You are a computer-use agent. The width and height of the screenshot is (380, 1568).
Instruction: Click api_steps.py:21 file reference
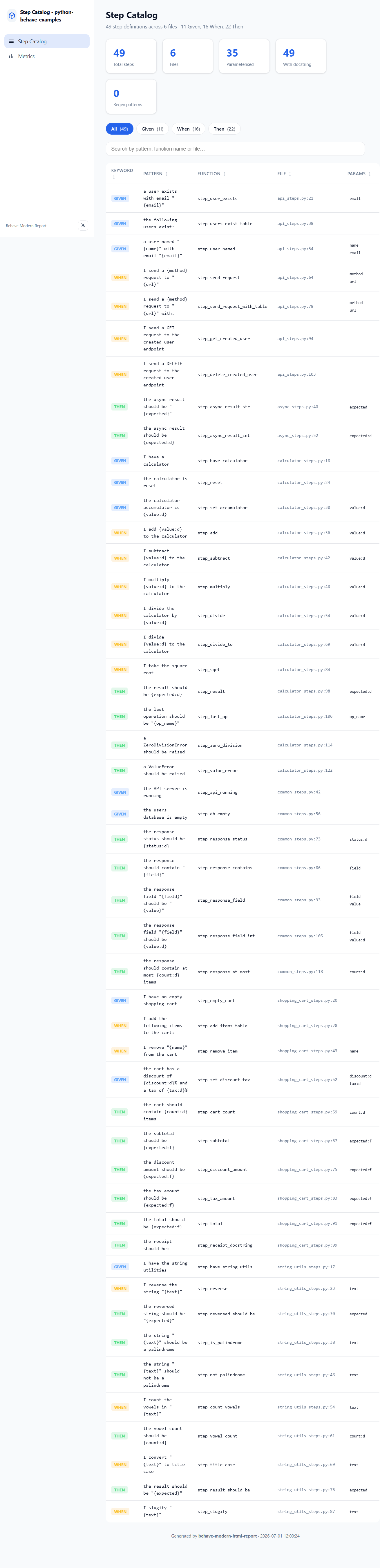(x=295, y=198)
